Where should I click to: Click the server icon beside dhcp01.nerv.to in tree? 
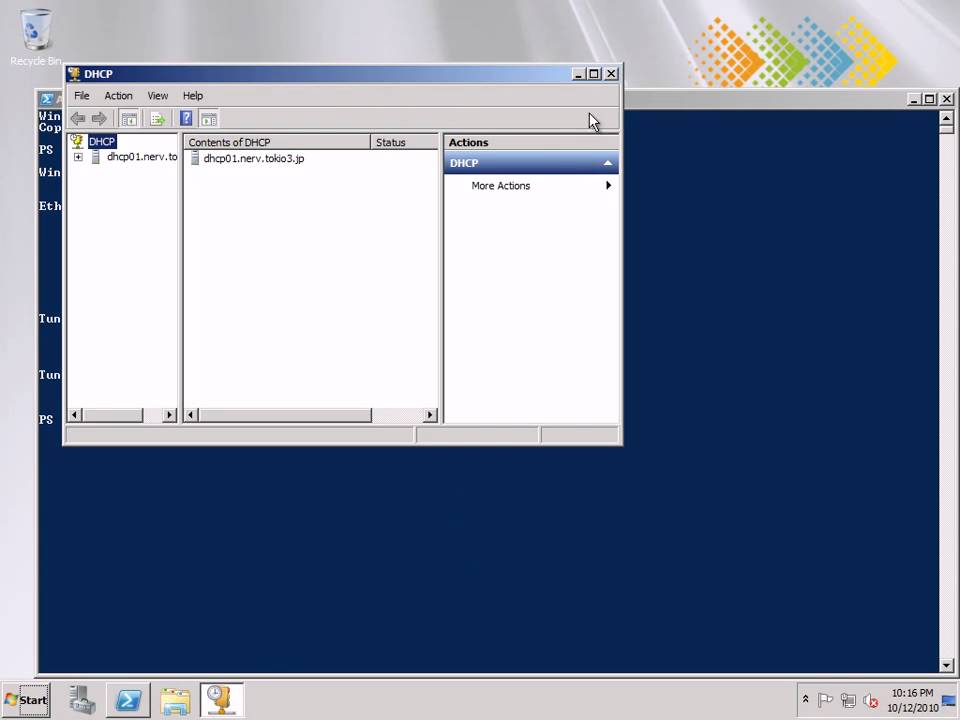pos(95,157)
